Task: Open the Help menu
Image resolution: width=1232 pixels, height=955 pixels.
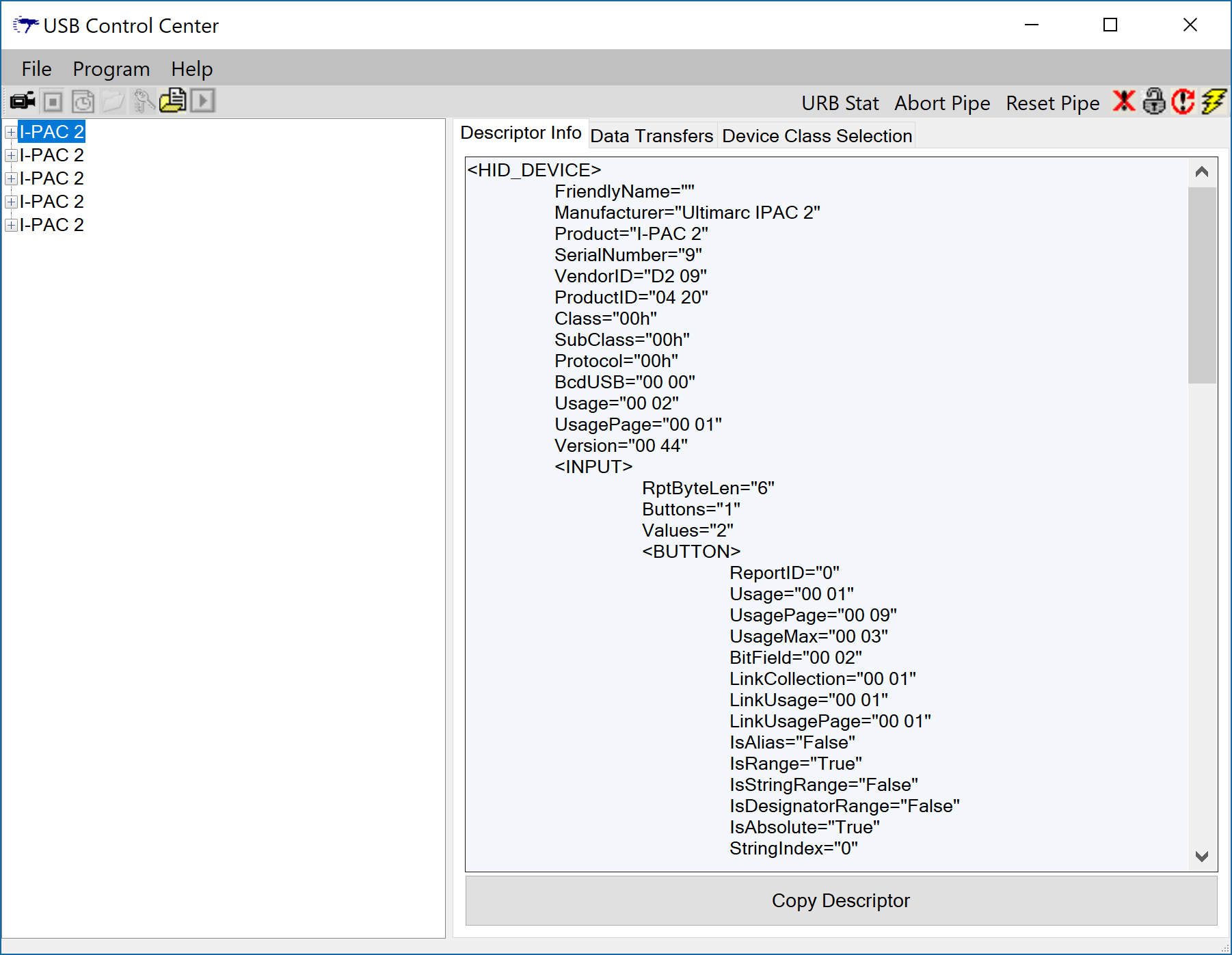Action: pyautogui.click(x=192, y=69)
